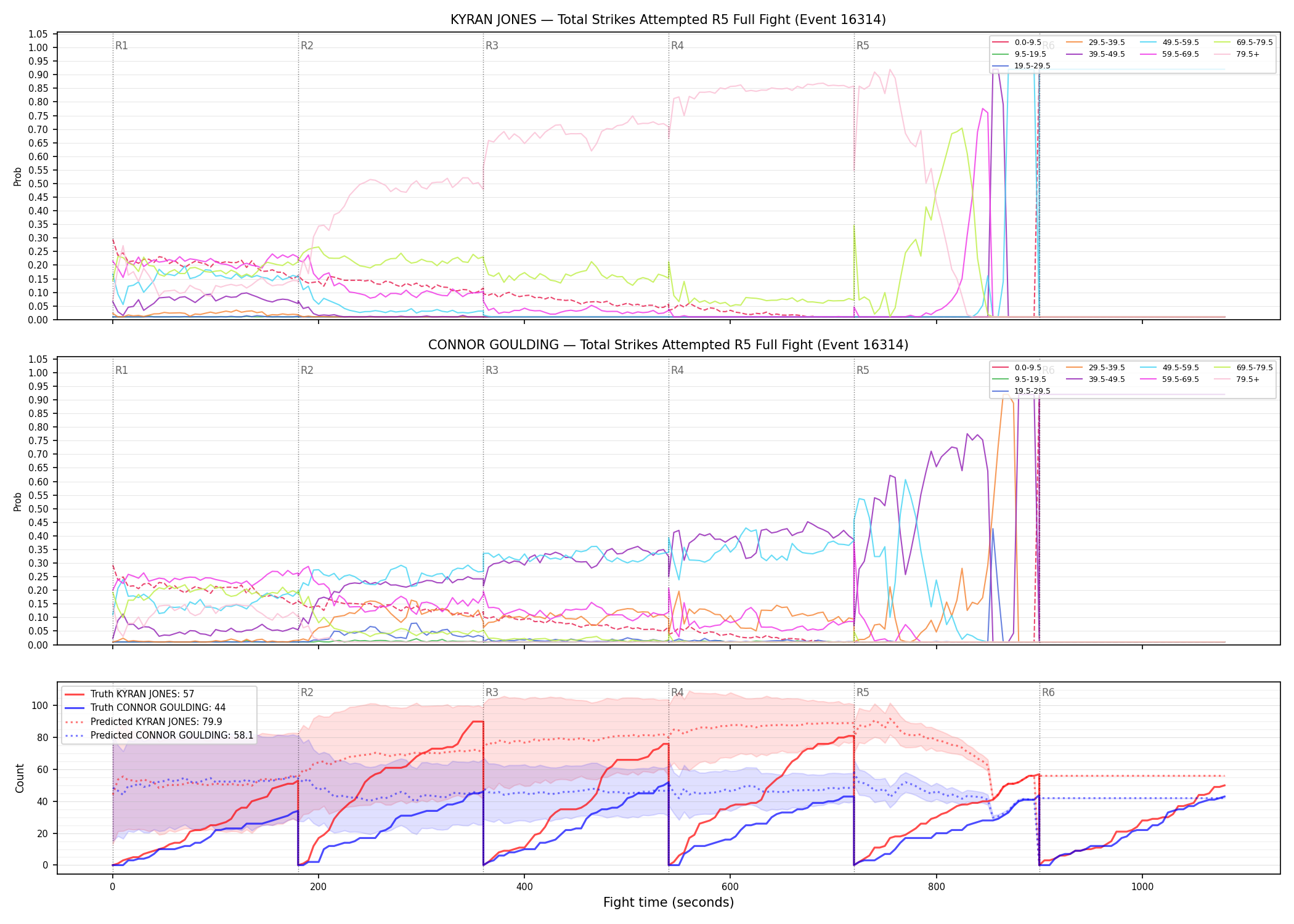This screenshot has height=924, width=1294.
Task: Select 59.5-69.5 legend entry in Connor Goulding chart
Action: [1170, 379]
